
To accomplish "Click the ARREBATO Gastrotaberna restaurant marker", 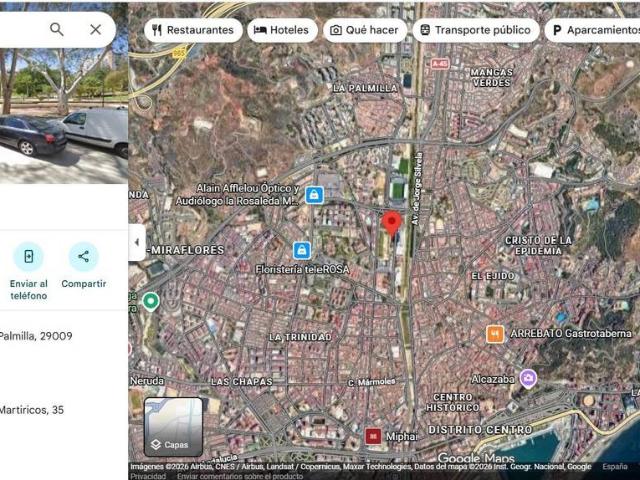I will pyautogui.click(x=495, y=334).
